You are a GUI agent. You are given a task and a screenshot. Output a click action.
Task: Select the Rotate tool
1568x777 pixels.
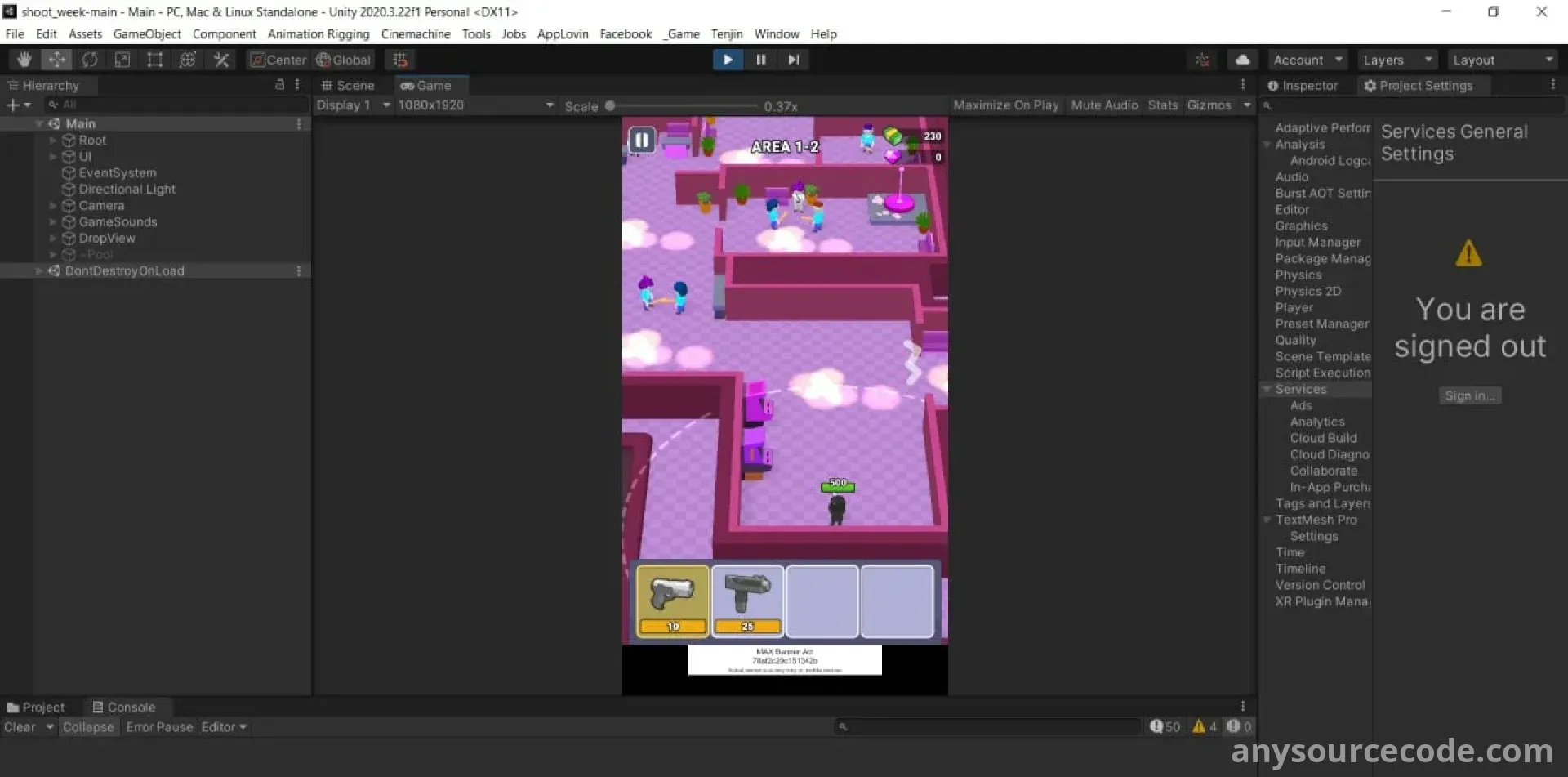coord(90,60)
